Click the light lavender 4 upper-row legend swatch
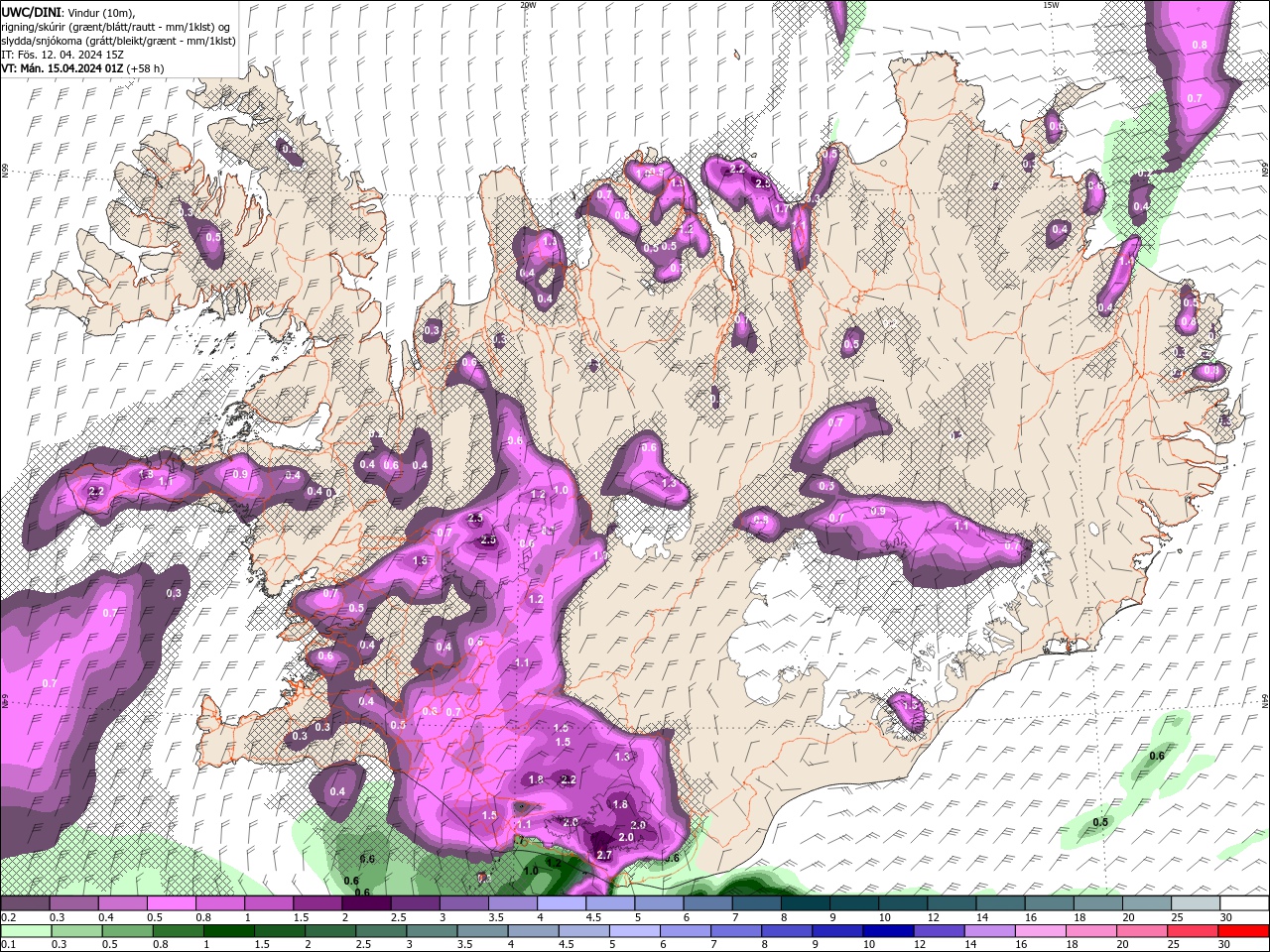Screen dimensions: 1270x952 pyautogui.click(x=562, y=903)
